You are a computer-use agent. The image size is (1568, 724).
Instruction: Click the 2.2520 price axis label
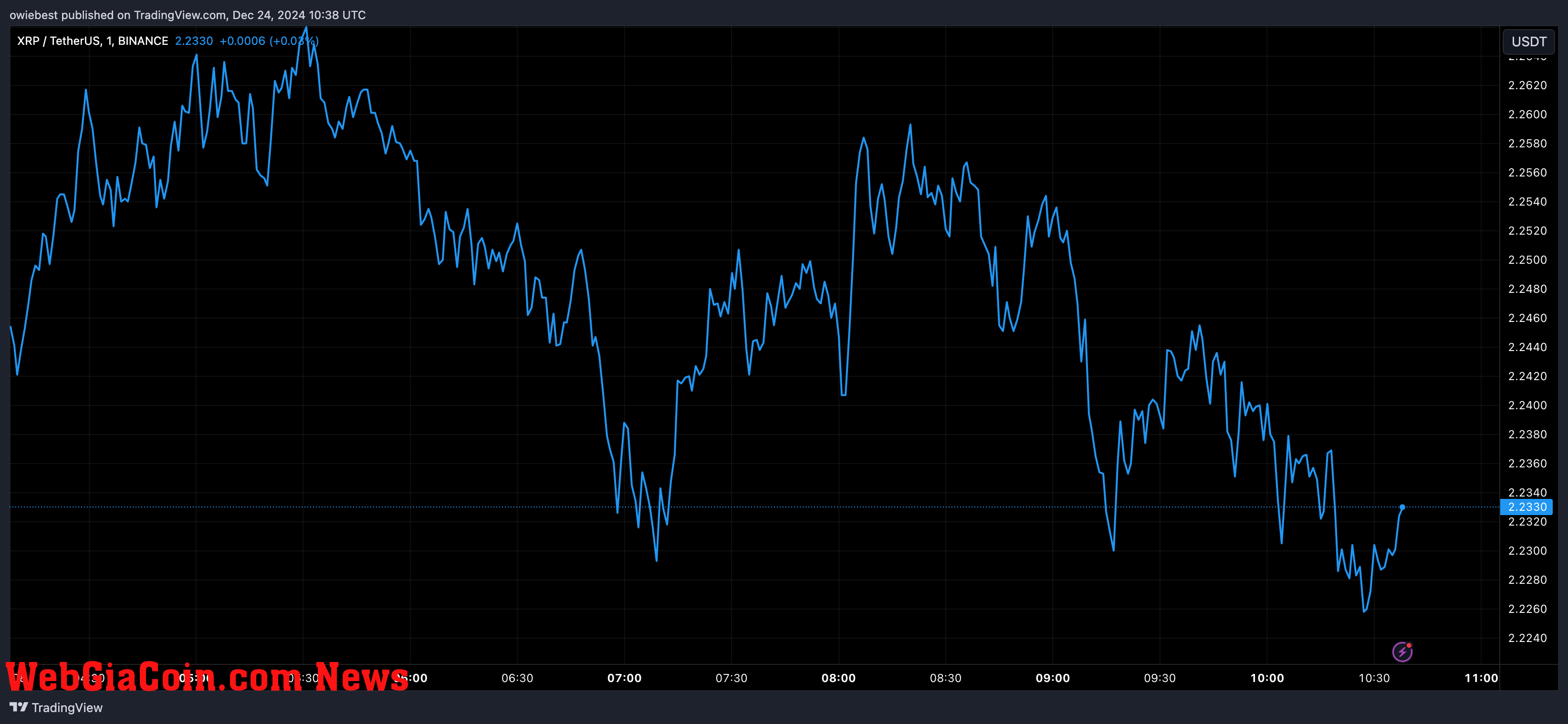click(x=1527, y=230)
